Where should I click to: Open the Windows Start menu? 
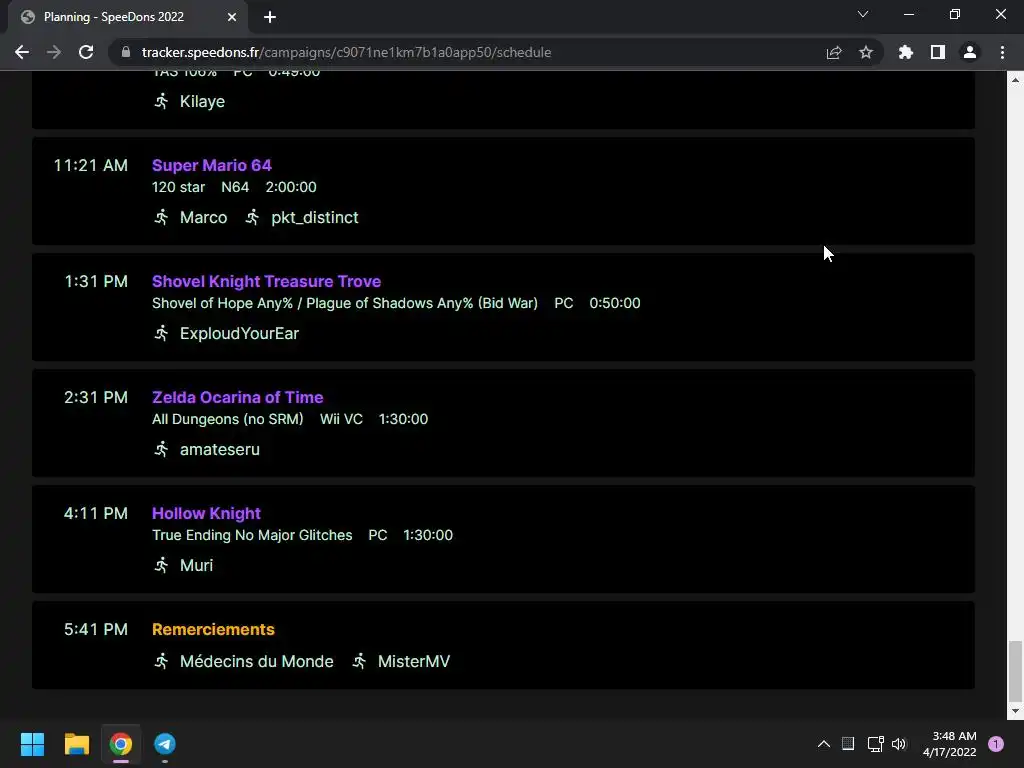(33, 744)
